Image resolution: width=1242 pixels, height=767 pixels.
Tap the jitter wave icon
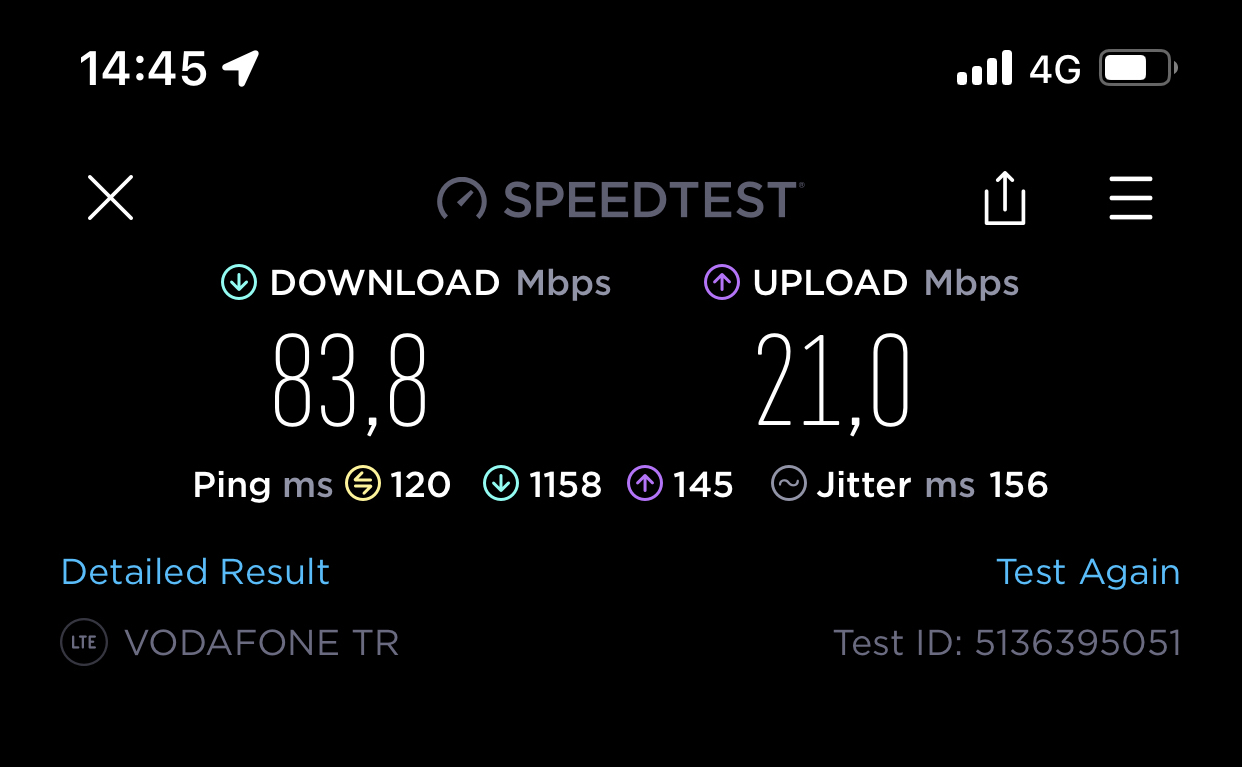[x=789, y=485]
